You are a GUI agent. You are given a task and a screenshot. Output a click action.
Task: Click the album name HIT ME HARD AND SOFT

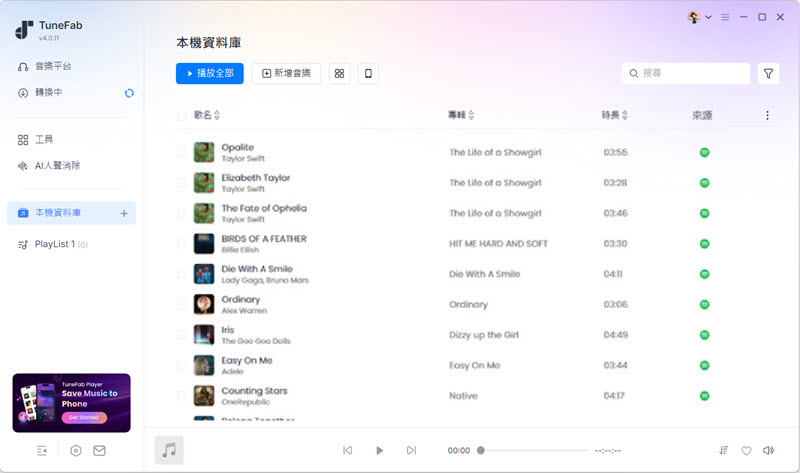point(498,244)
